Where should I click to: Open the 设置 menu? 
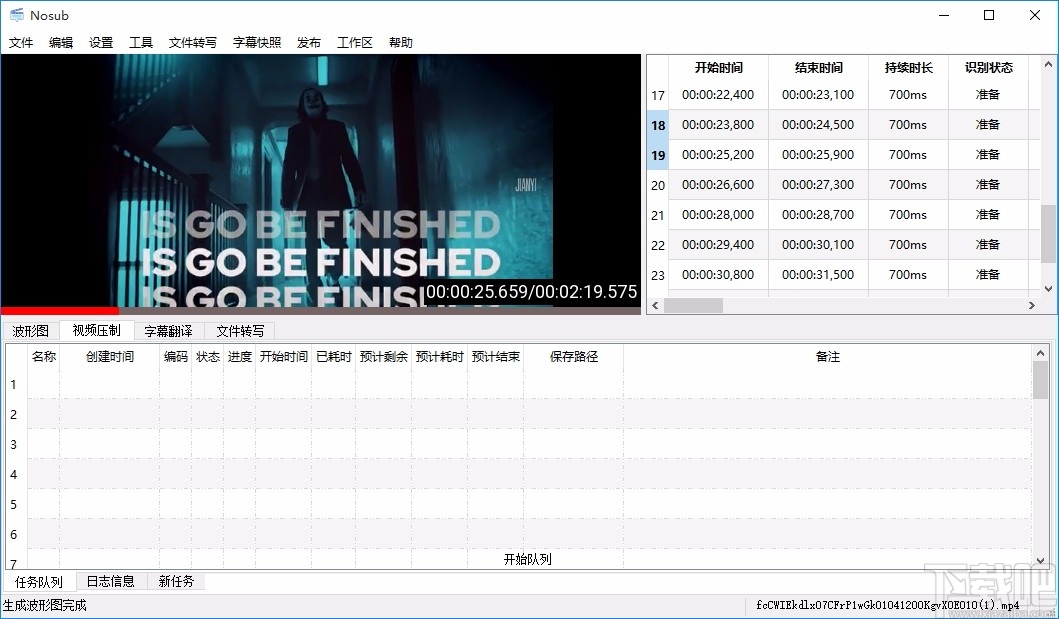(101, 43)
